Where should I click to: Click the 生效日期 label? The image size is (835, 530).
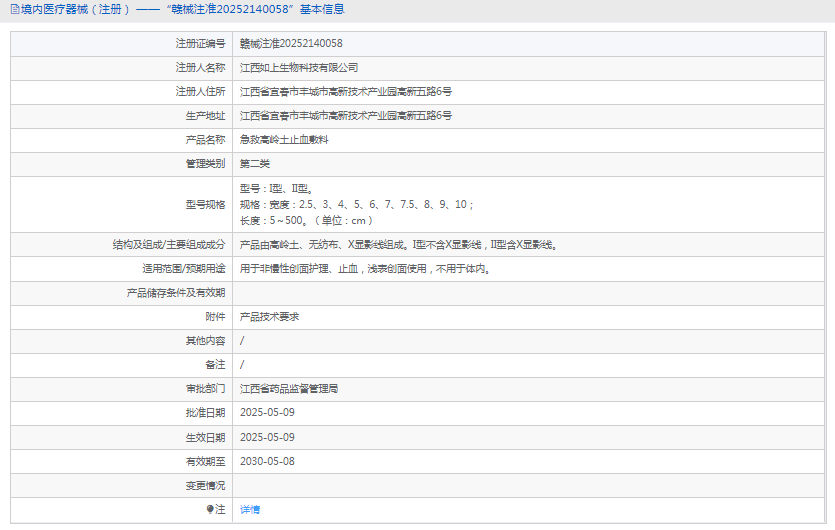pos(206,437)
